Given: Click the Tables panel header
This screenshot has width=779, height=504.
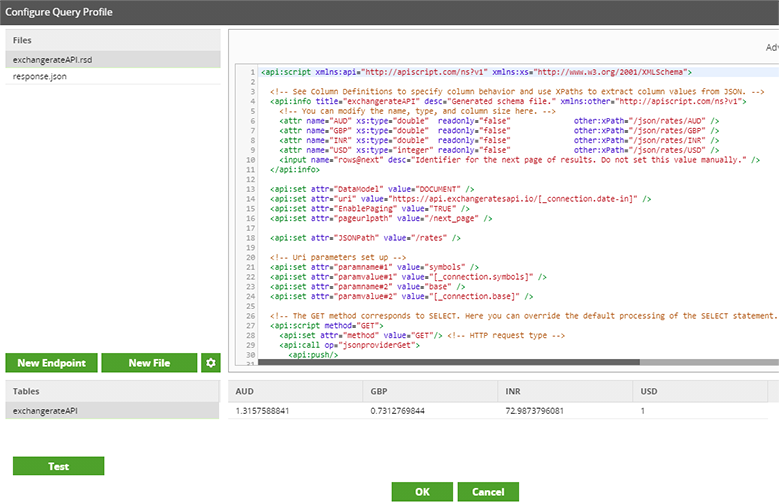Looking at the screenshot, I should [x=112, y=391].
